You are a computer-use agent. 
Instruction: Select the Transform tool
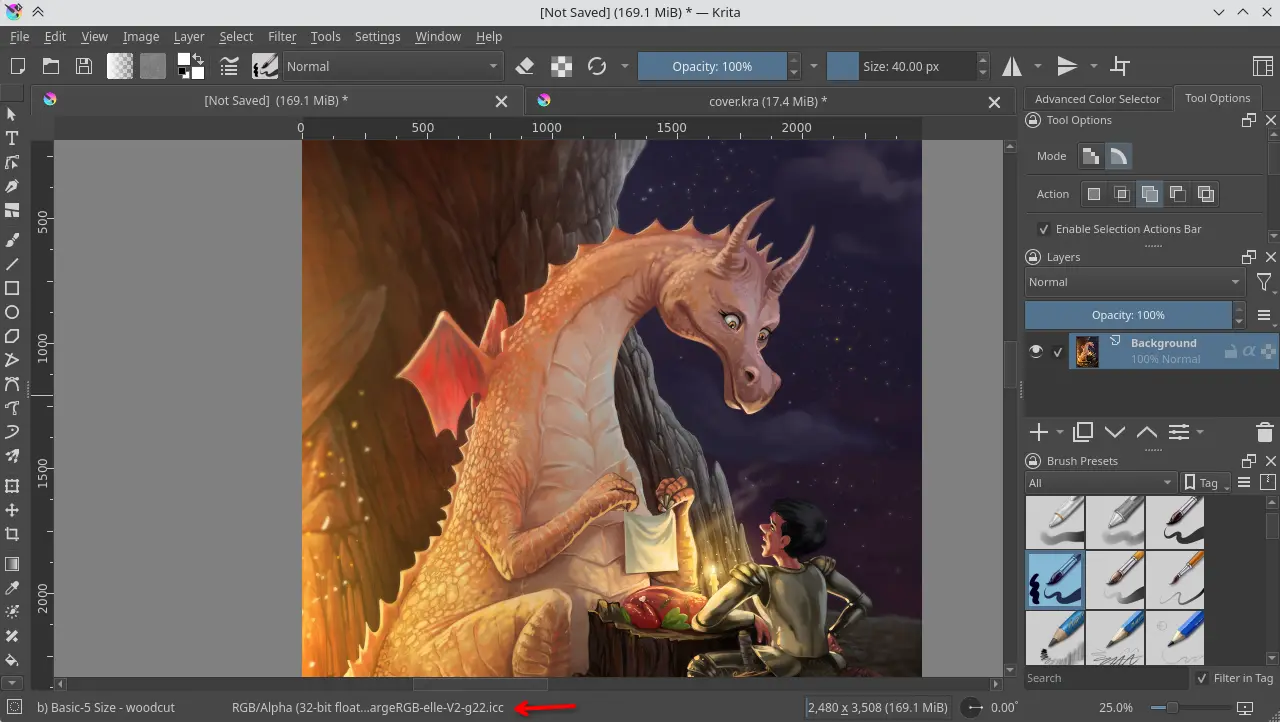coord(12,486)
